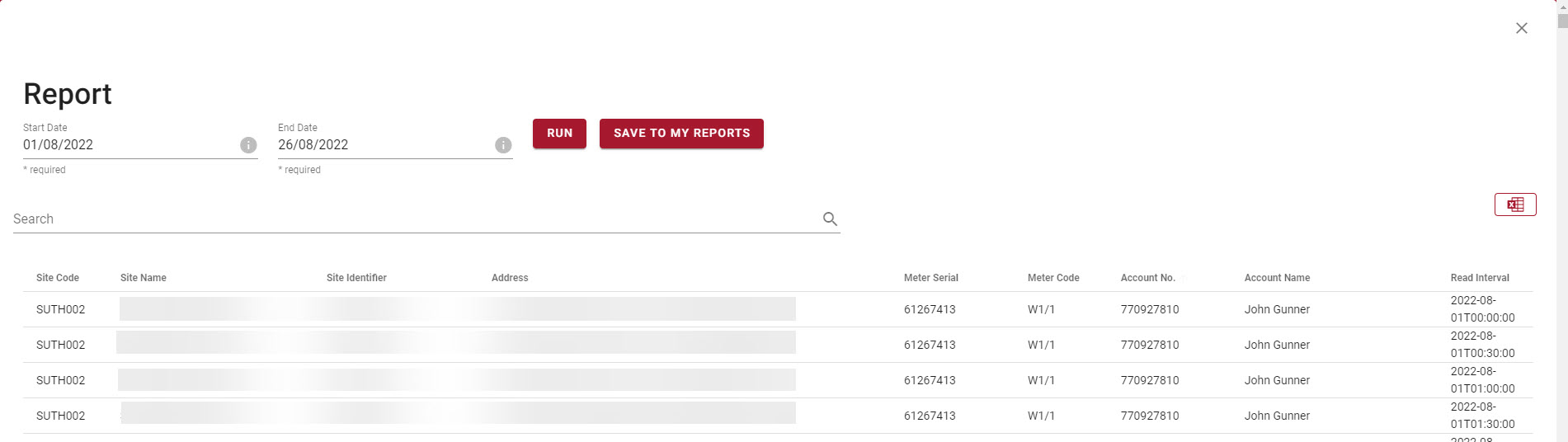Sort by Meter Code column

(1053, 278)
